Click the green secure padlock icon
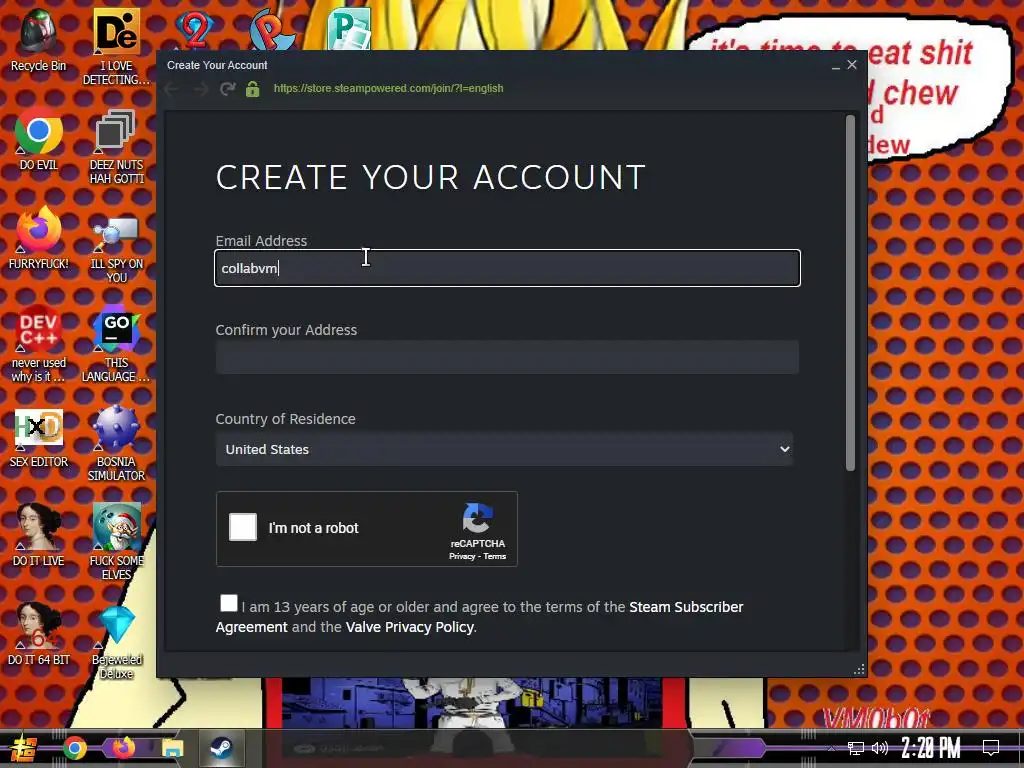 253,89
